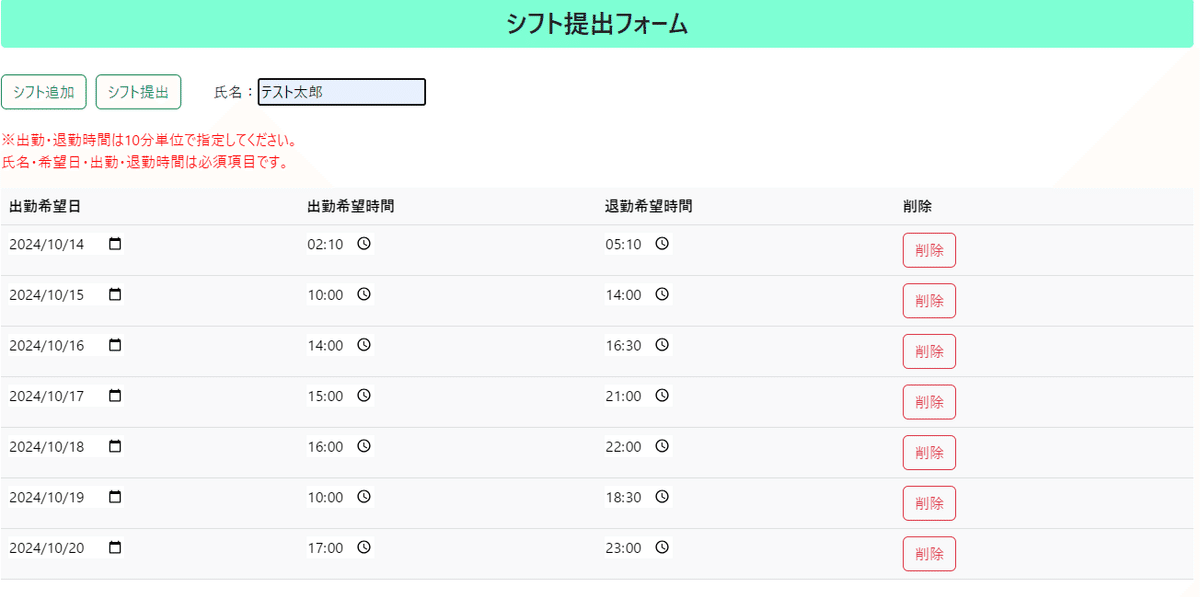Select the 16:00 start time field
The image size is (1200, 597).
340,447
